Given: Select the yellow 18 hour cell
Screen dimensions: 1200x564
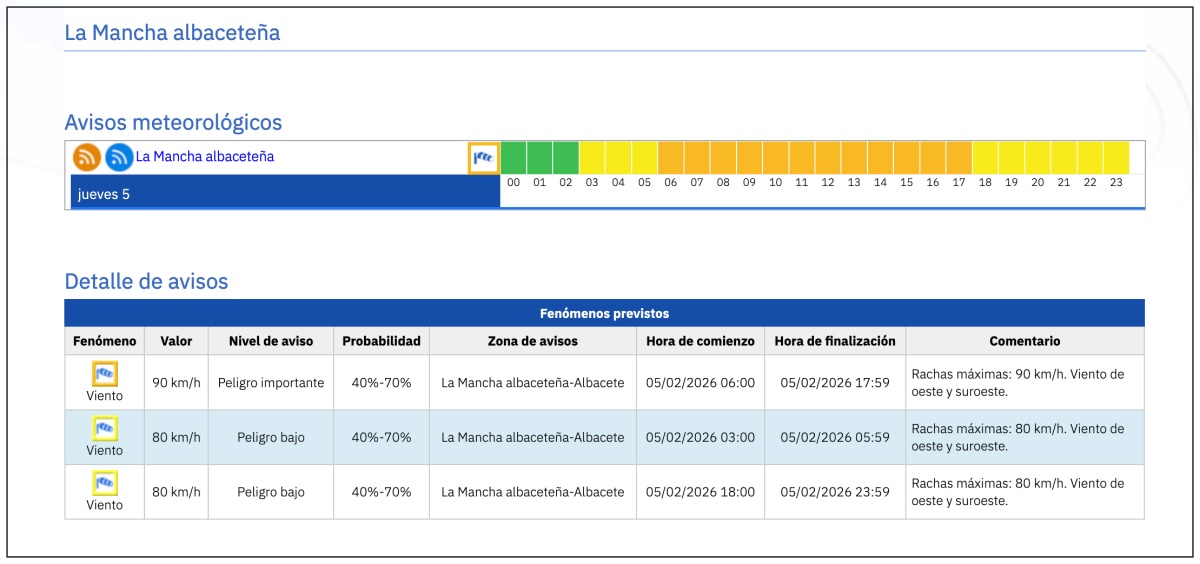Looking at the screenshot, I should tap(985, 157).
